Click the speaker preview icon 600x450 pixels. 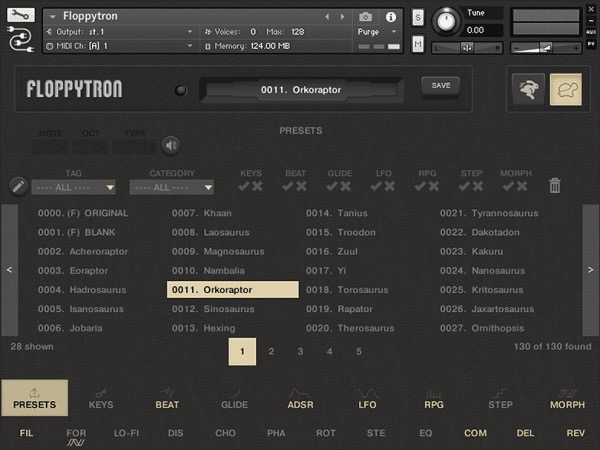click(x=171, y=145)
